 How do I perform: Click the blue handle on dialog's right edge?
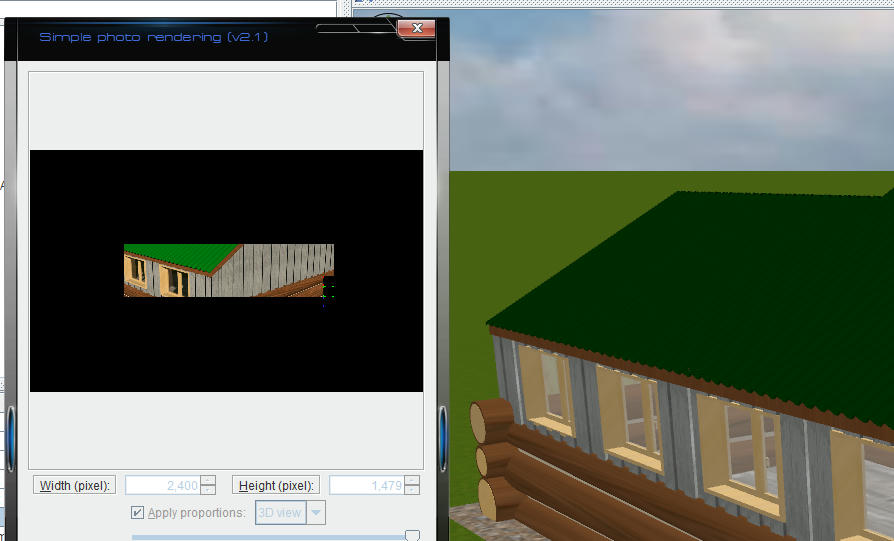click(x=443, y=438)
